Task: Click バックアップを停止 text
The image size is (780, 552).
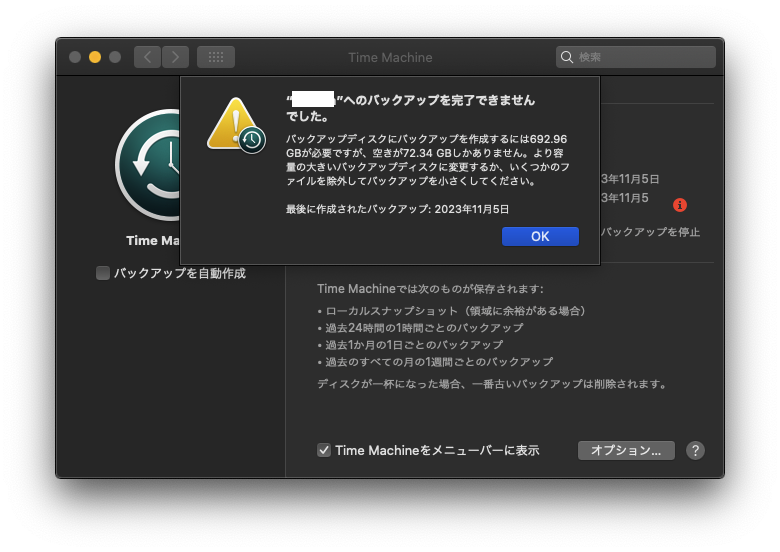Action: [650, 232]
